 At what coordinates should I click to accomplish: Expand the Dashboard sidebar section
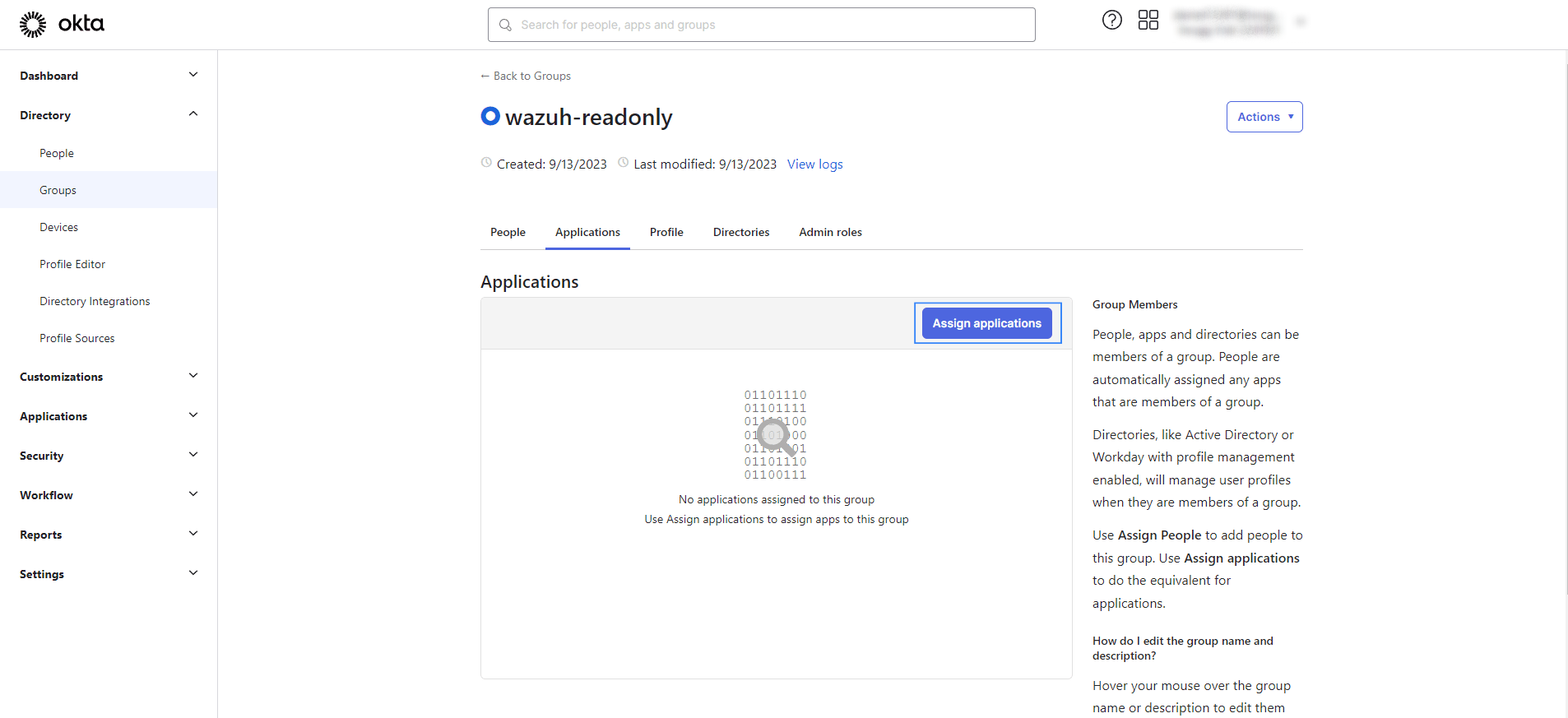(193, 76)
